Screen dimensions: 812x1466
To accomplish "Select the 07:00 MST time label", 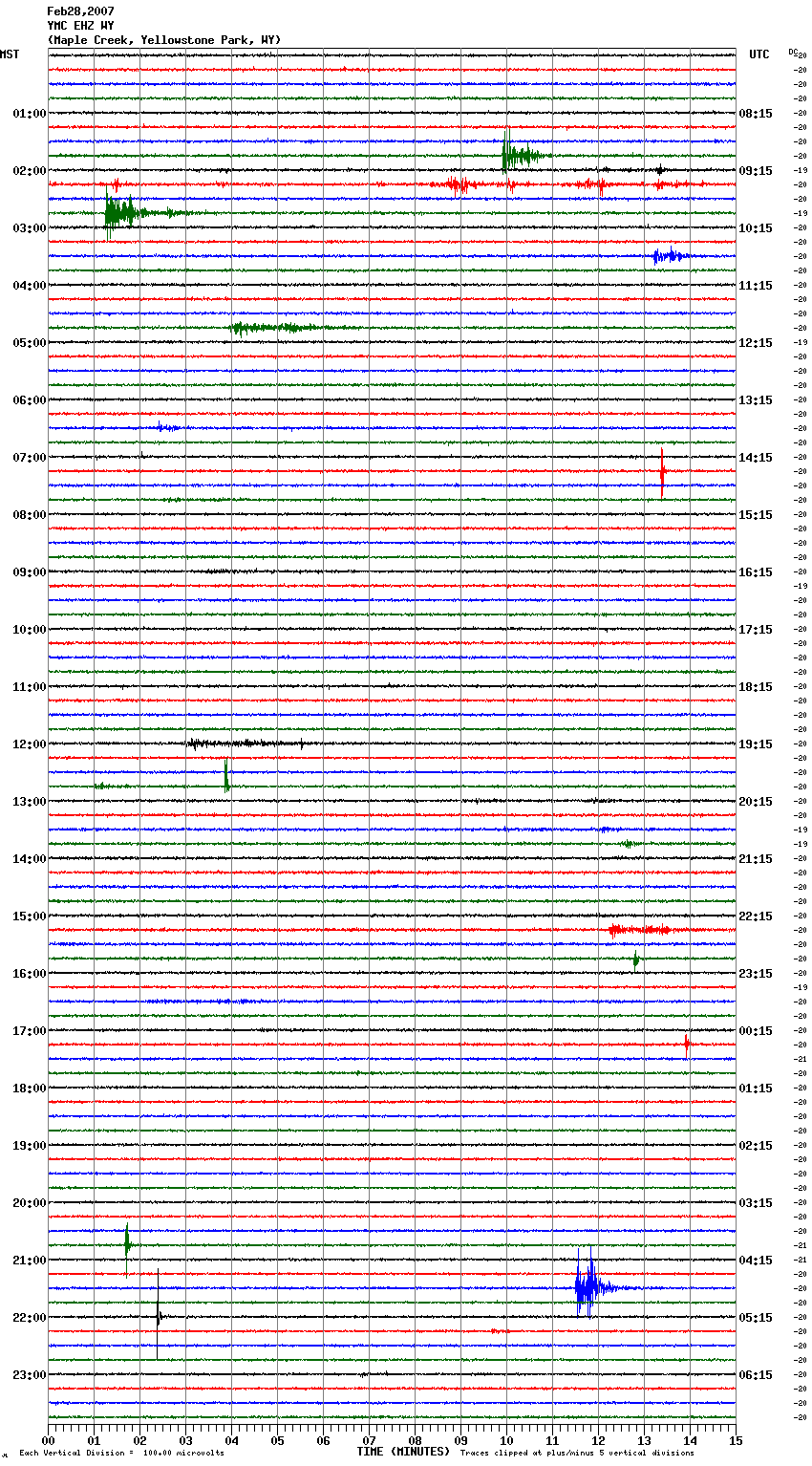I will tap(30, 458).
